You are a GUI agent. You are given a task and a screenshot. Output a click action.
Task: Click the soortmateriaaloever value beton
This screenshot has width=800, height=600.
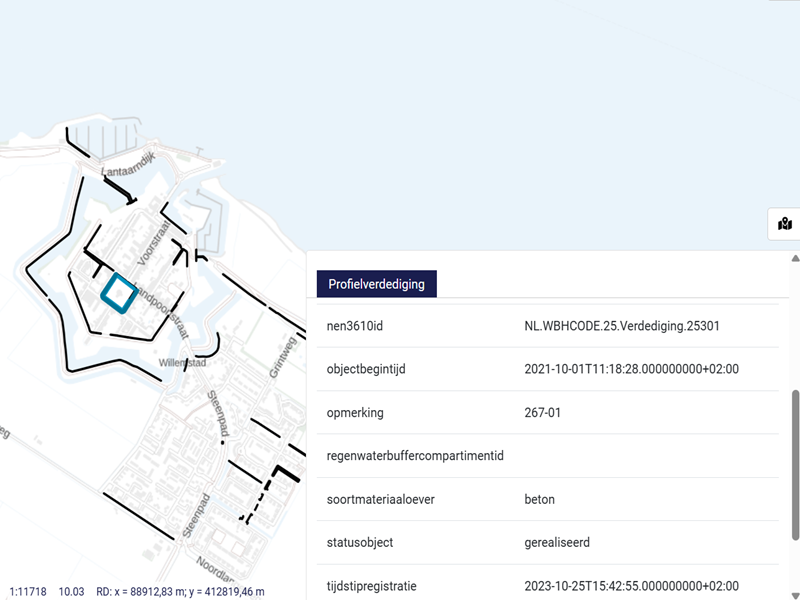(539, 499)
